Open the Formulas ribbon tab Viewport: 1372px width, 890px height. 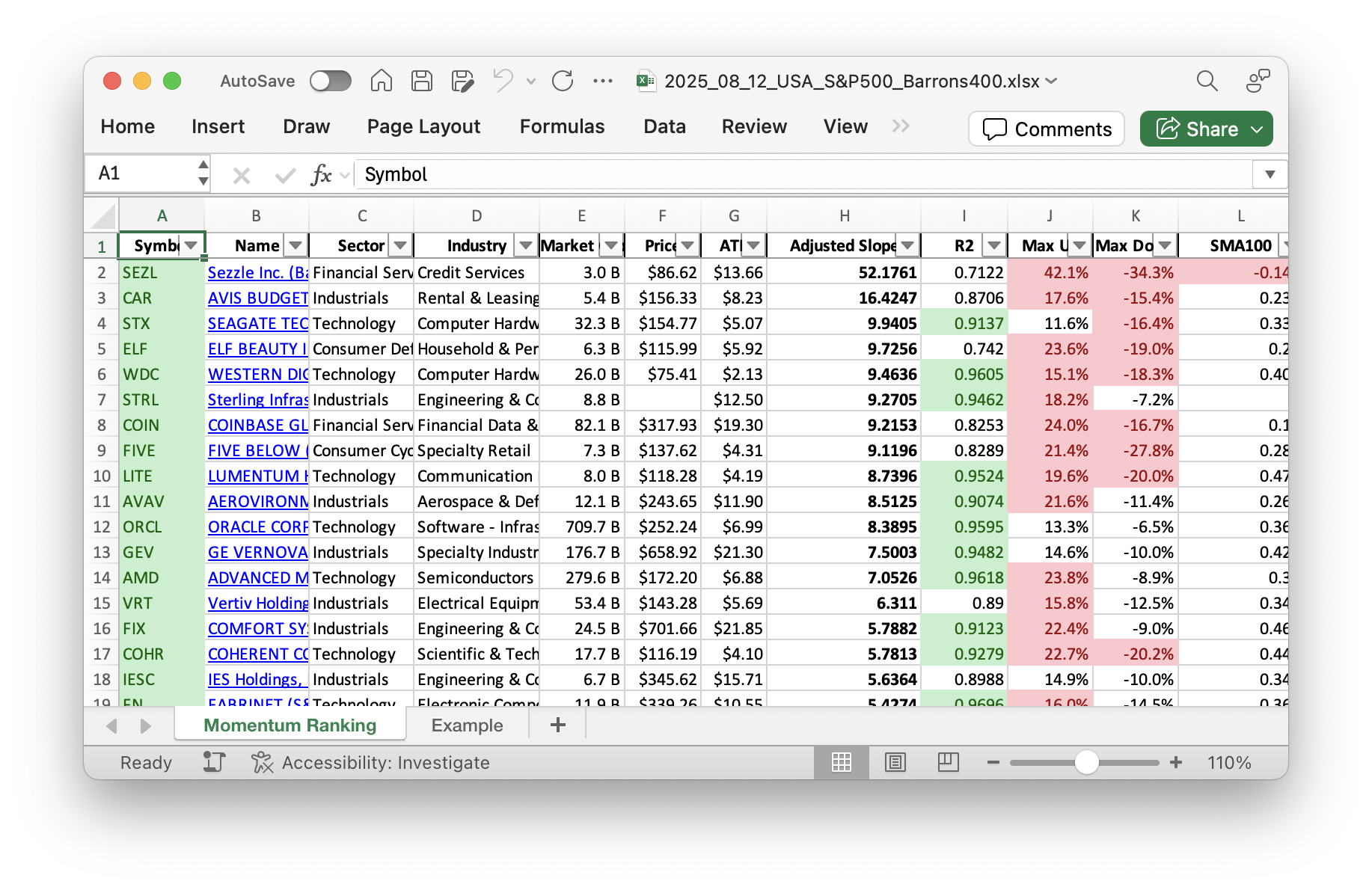tap(562, 126)
